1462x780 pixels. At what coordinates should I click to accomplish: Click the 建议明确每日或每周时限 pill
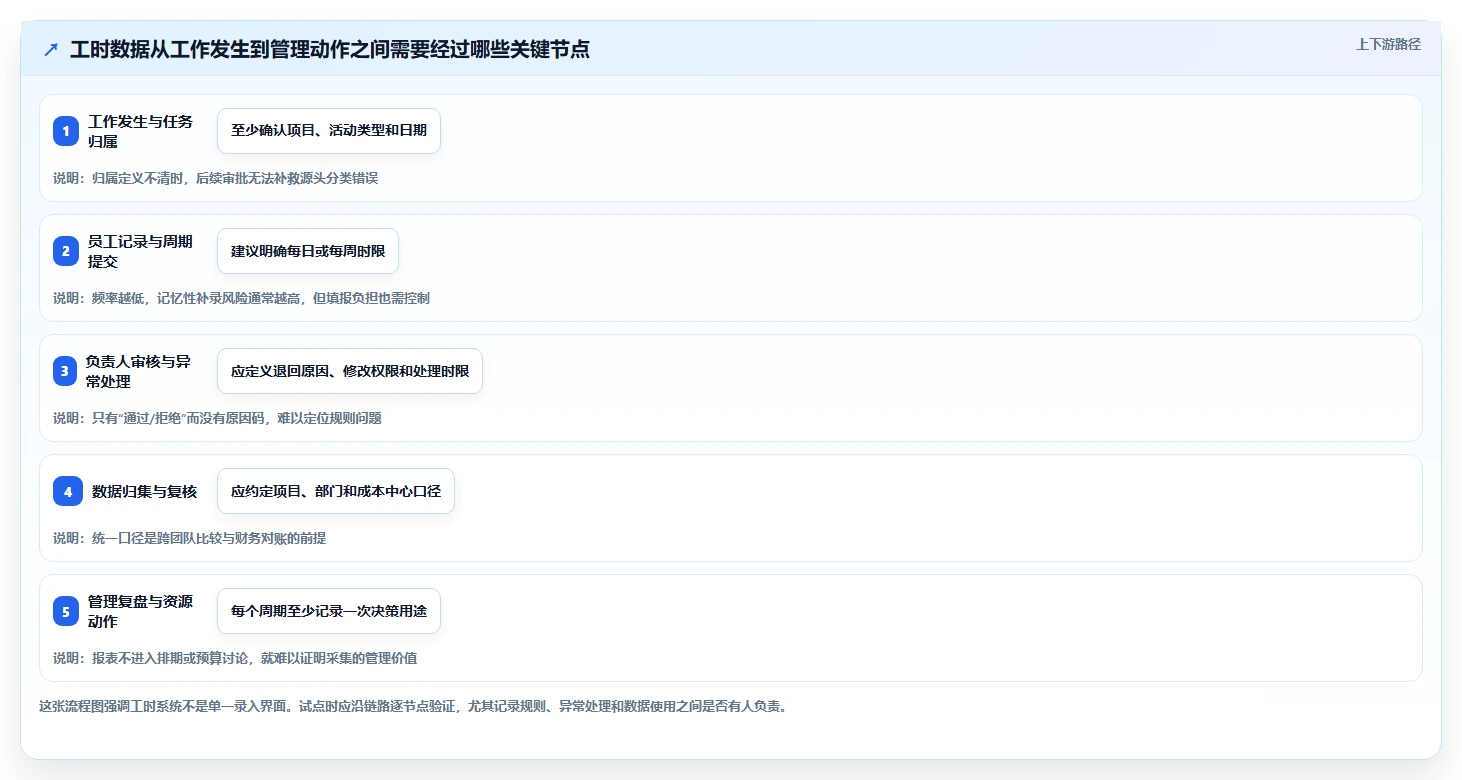pyautogui.click(x=308, y=251)
